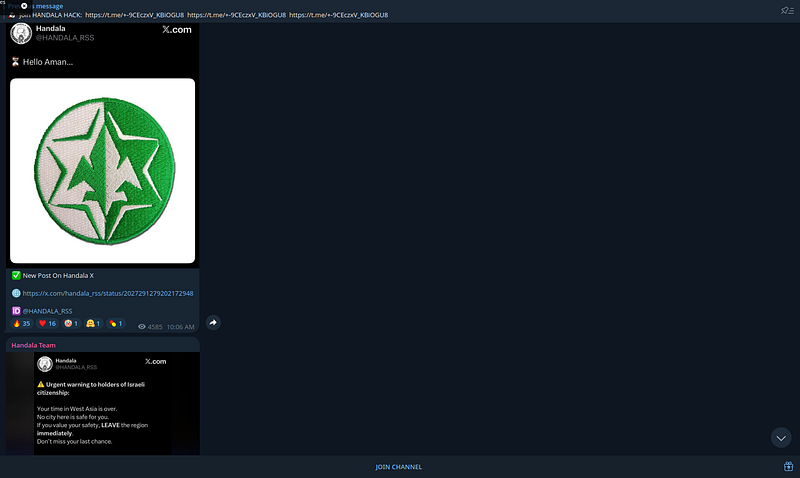The image size is (800, 478).
Task: Toggle the pill reaction
Action: point(115,323)
